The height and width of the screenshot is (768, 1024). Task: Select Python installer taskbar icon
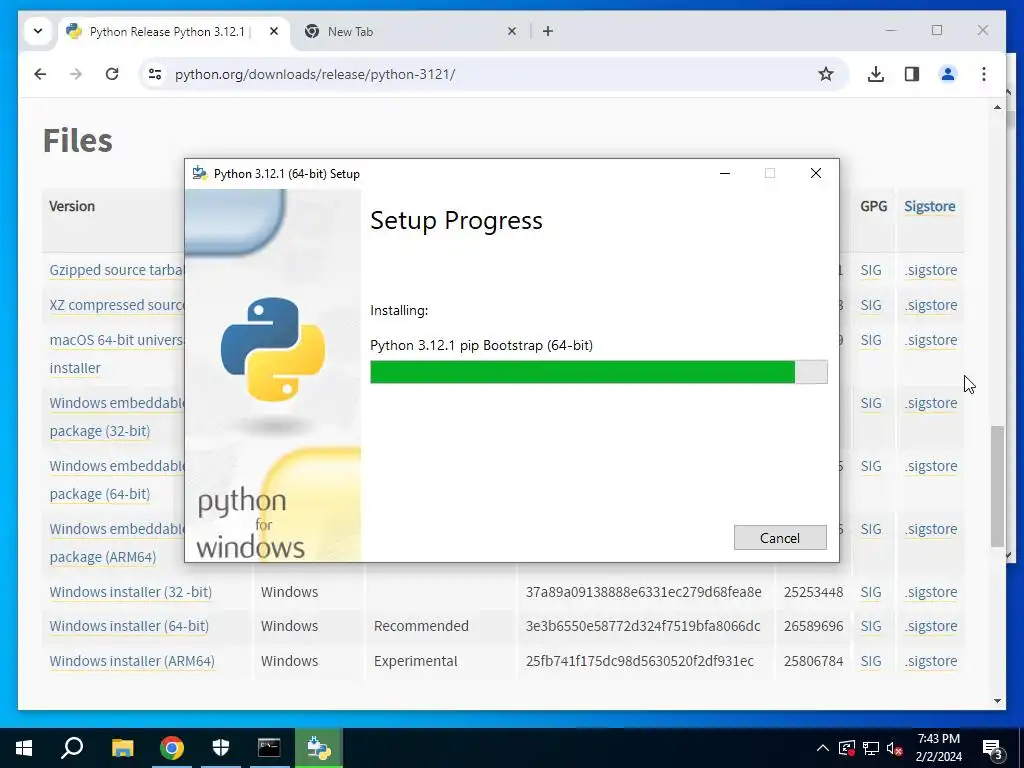coord(319,748)
